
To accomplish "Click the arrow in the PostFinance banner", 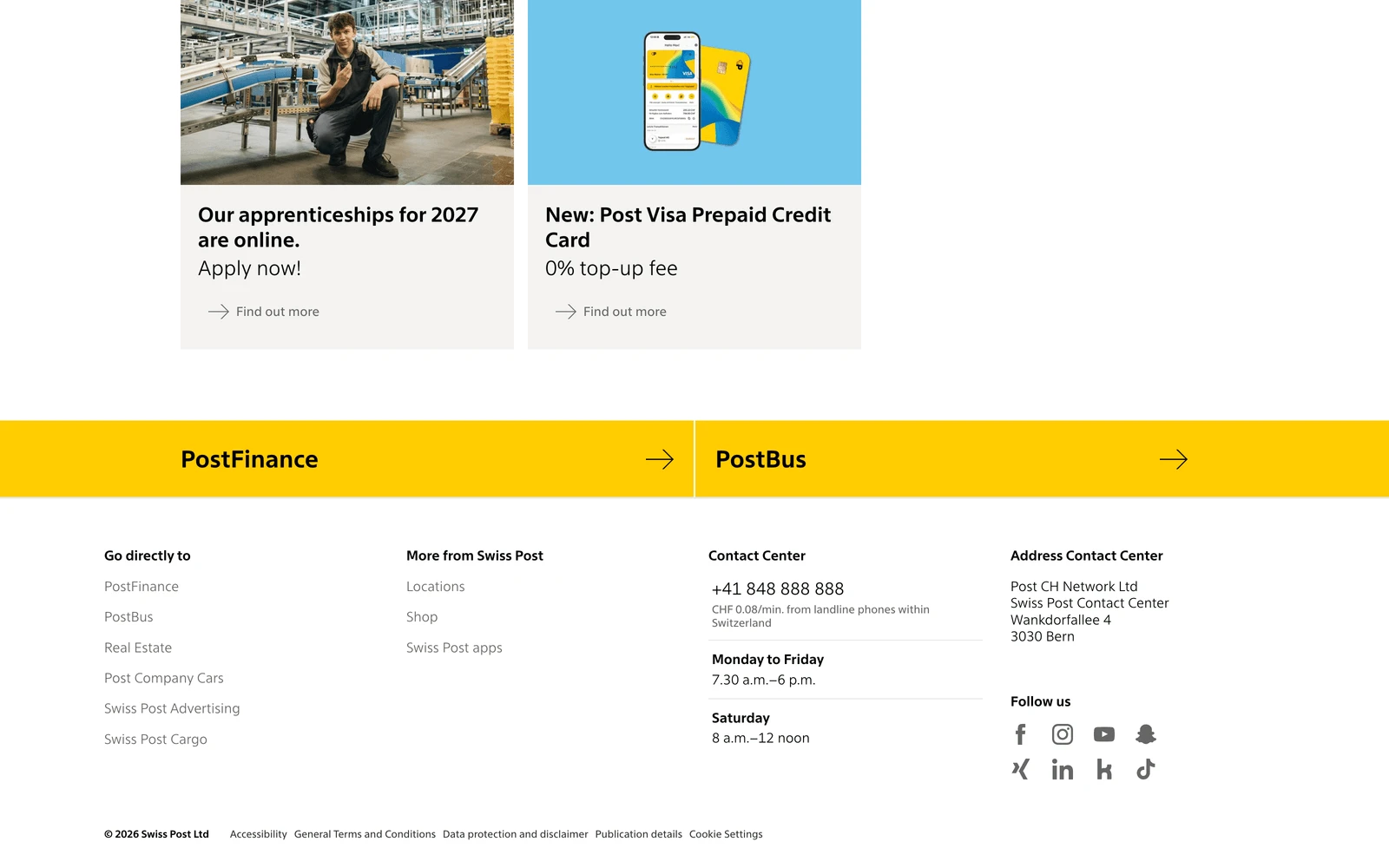I will pos(660,459).
